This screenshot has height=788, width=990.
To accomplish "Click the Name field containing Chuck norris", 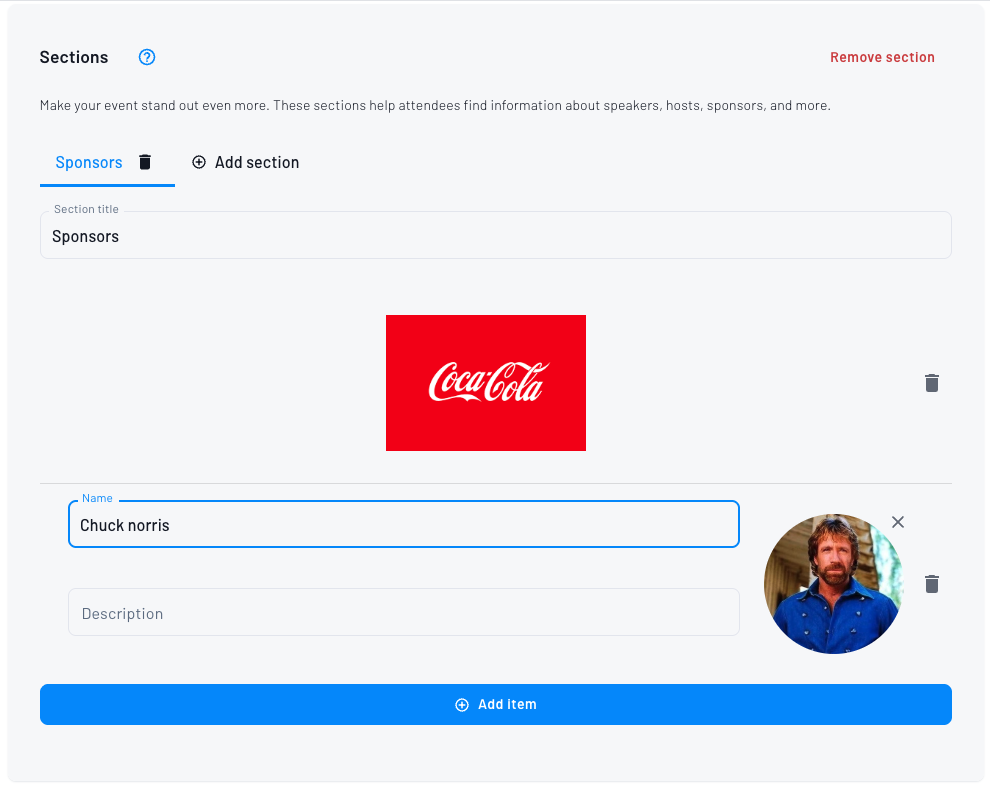I will coord(403,525).
